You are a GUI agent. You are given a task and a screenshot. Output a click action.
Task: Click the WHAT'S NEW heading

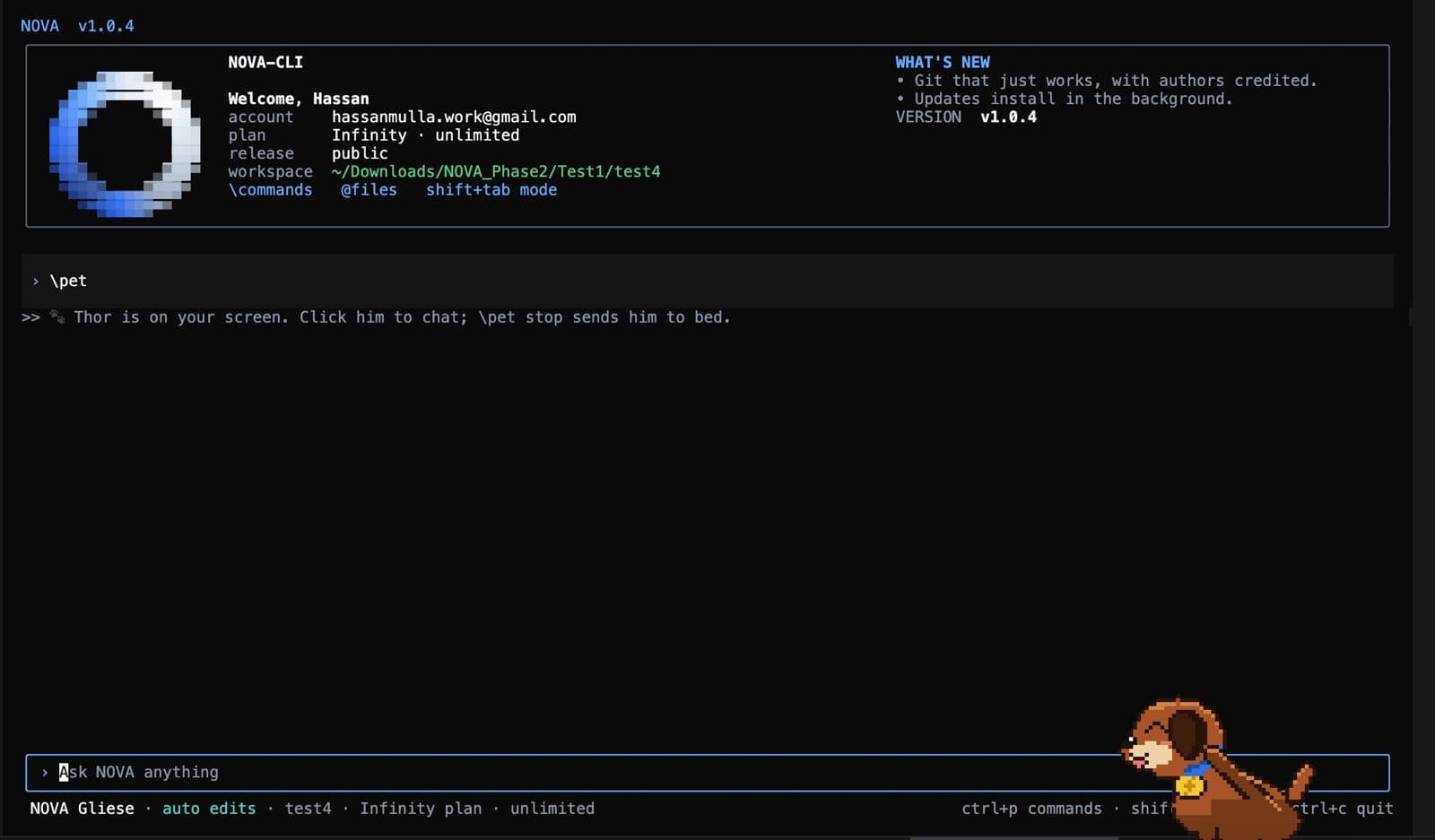[x=943, y=63]
